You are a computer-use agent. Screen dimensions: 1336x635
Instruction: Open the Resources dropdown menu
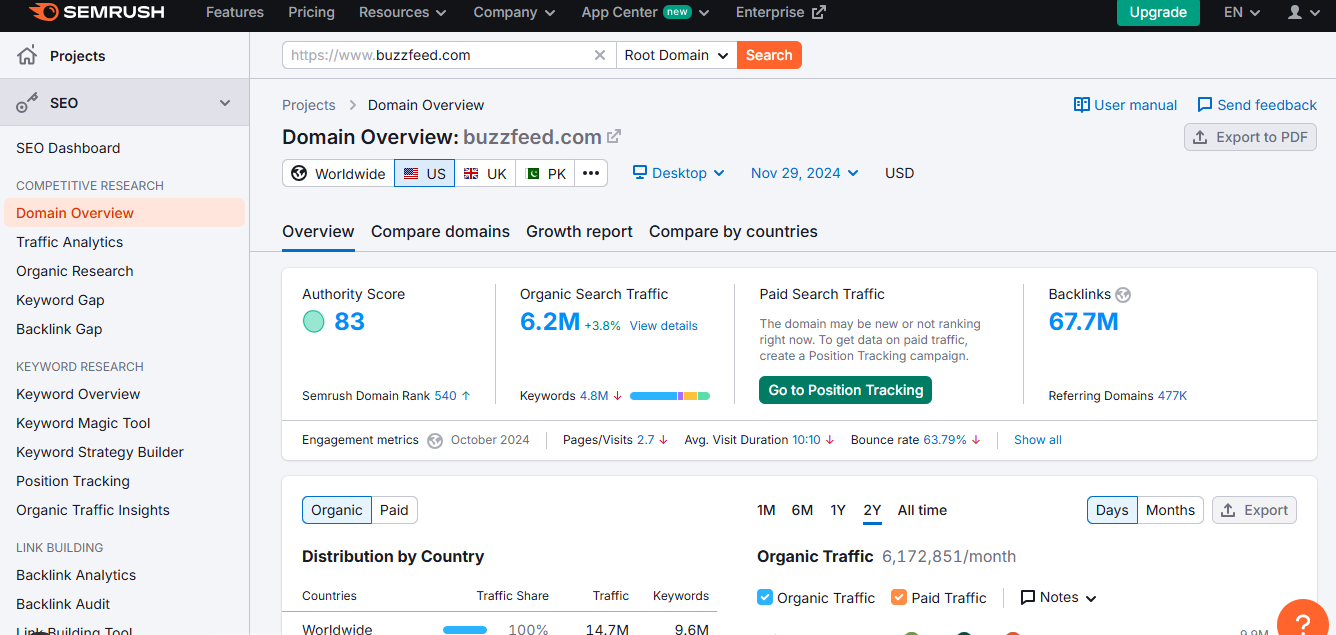point(401,13)
